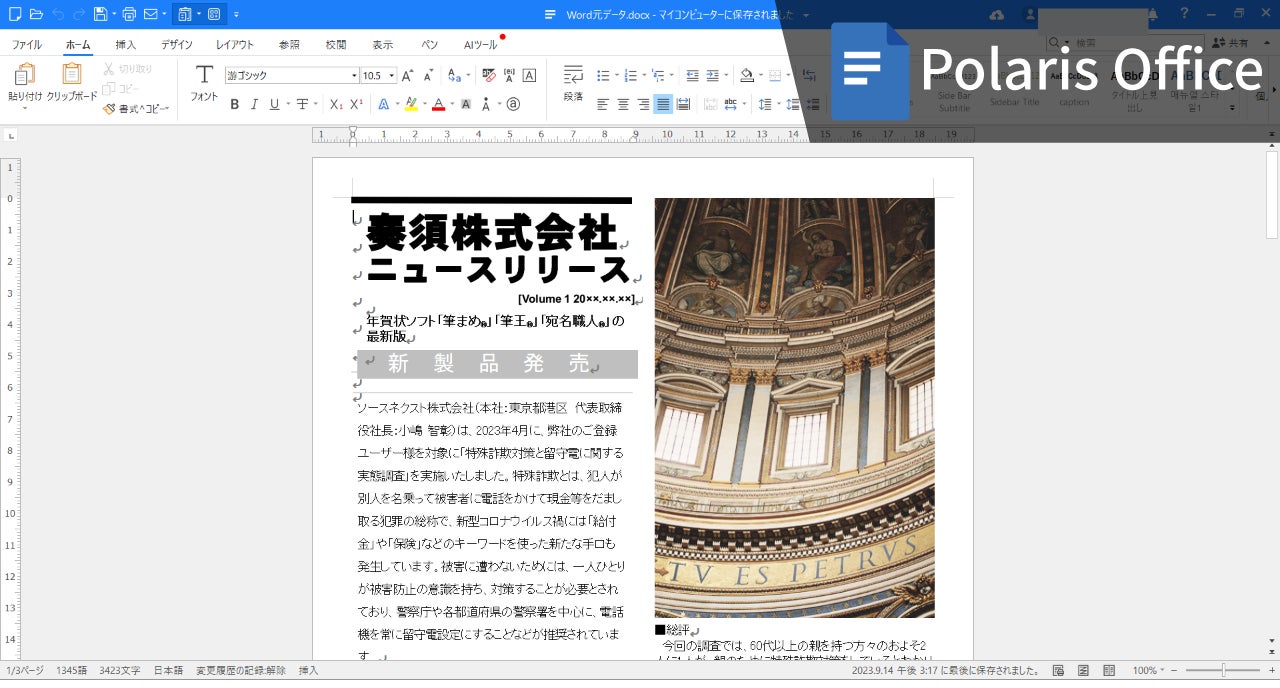Viewport: 1280px width, 688px height.
Task: Open the 挿入 (Insert) tab
Action: point(126,45)
